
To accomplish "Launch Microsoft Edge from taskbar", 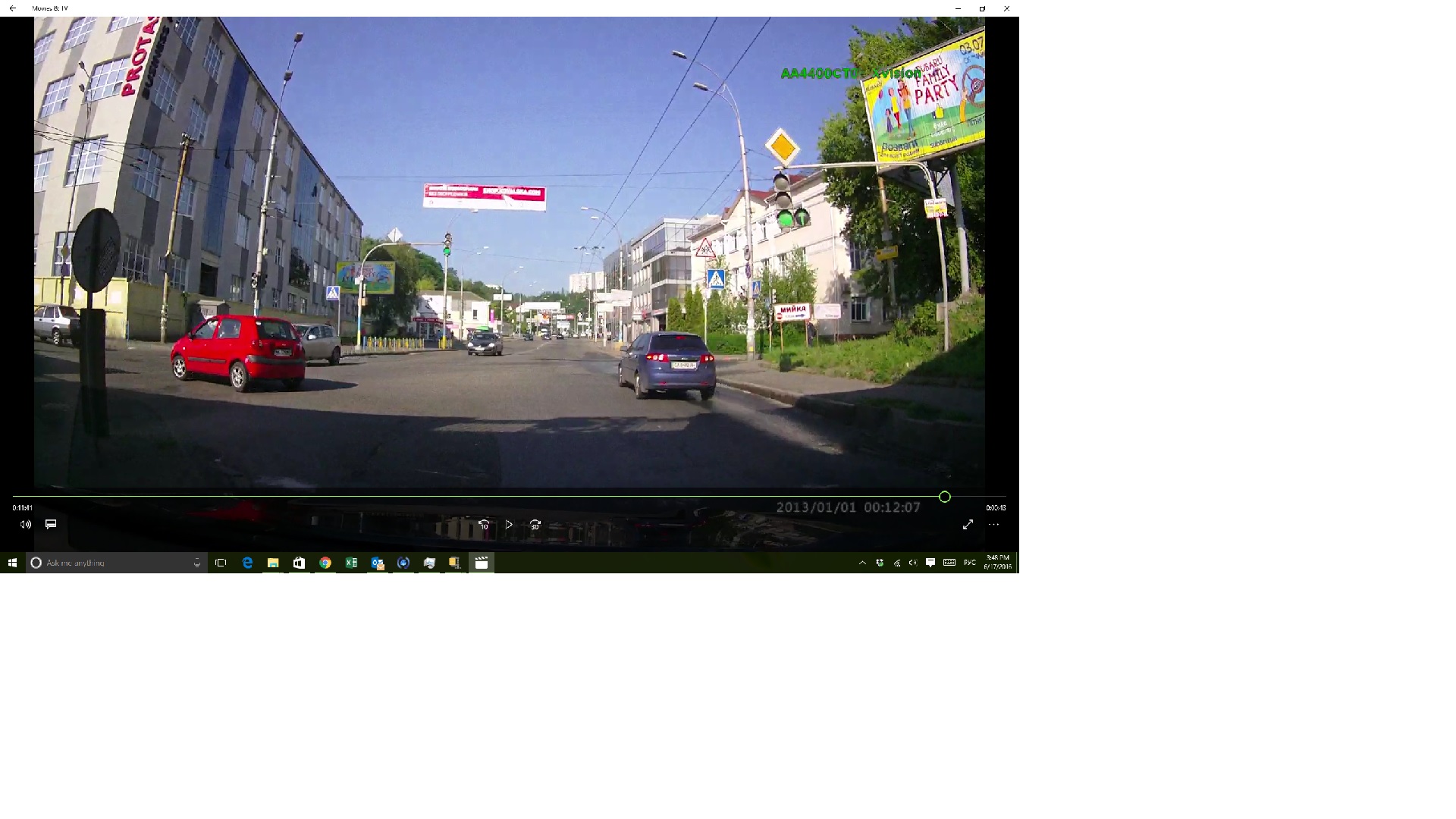I will pos(247,563).
